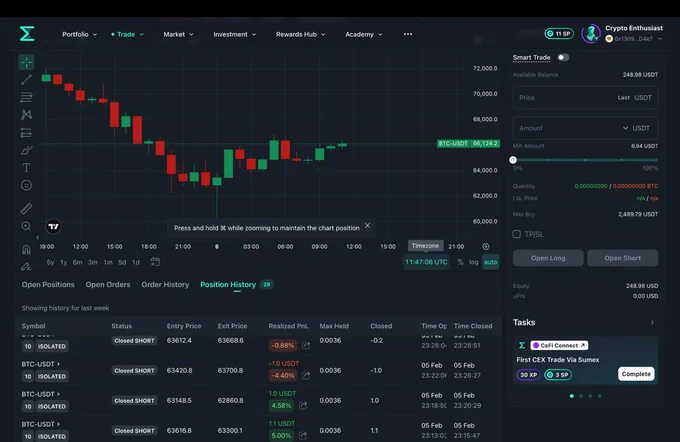This screenshot has height=442, width=680.
Task: Expand the Trade menu
Action: tap(128, 34)
